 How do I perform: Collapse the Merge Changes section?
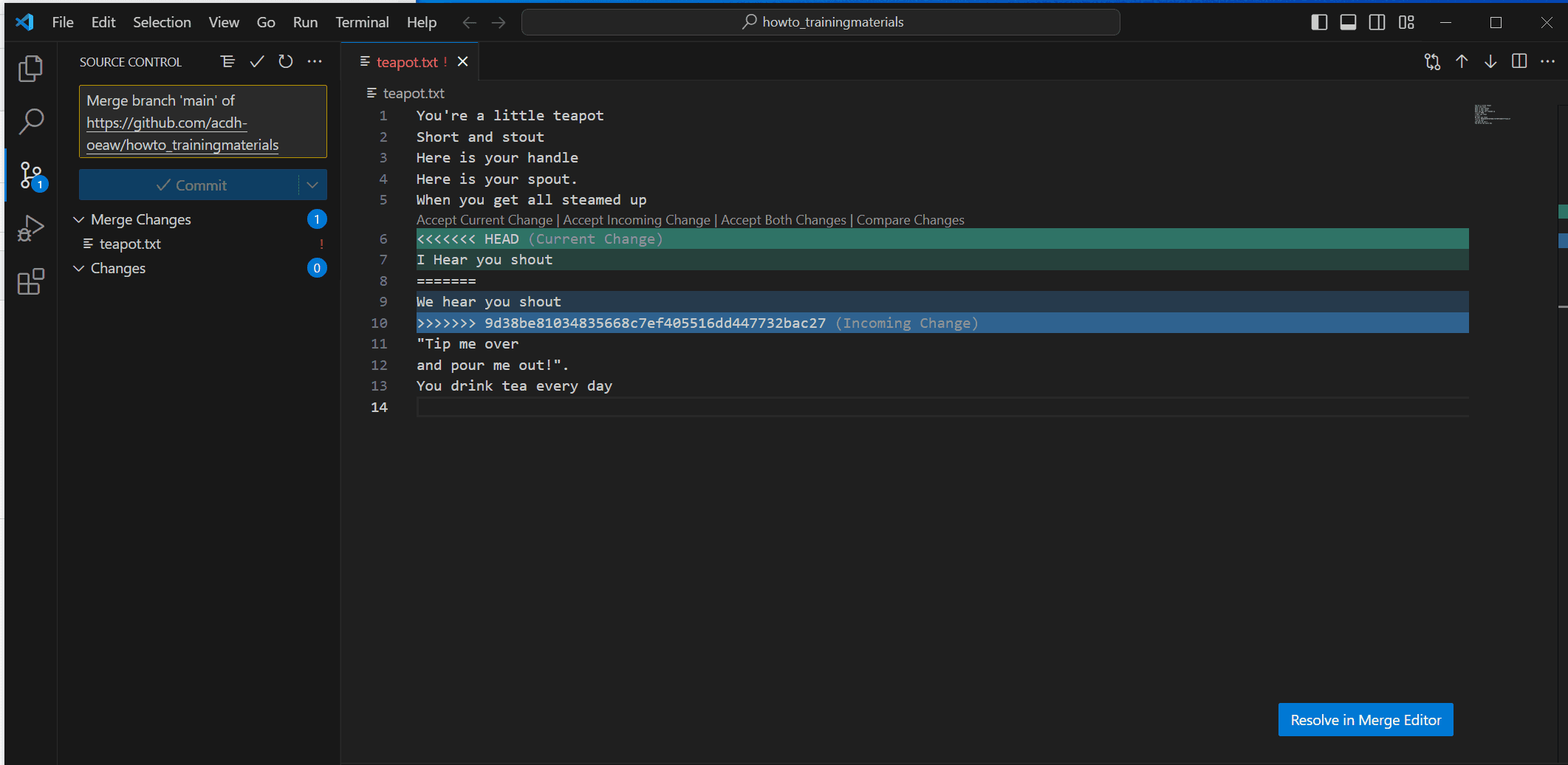(x=79, y=219)
